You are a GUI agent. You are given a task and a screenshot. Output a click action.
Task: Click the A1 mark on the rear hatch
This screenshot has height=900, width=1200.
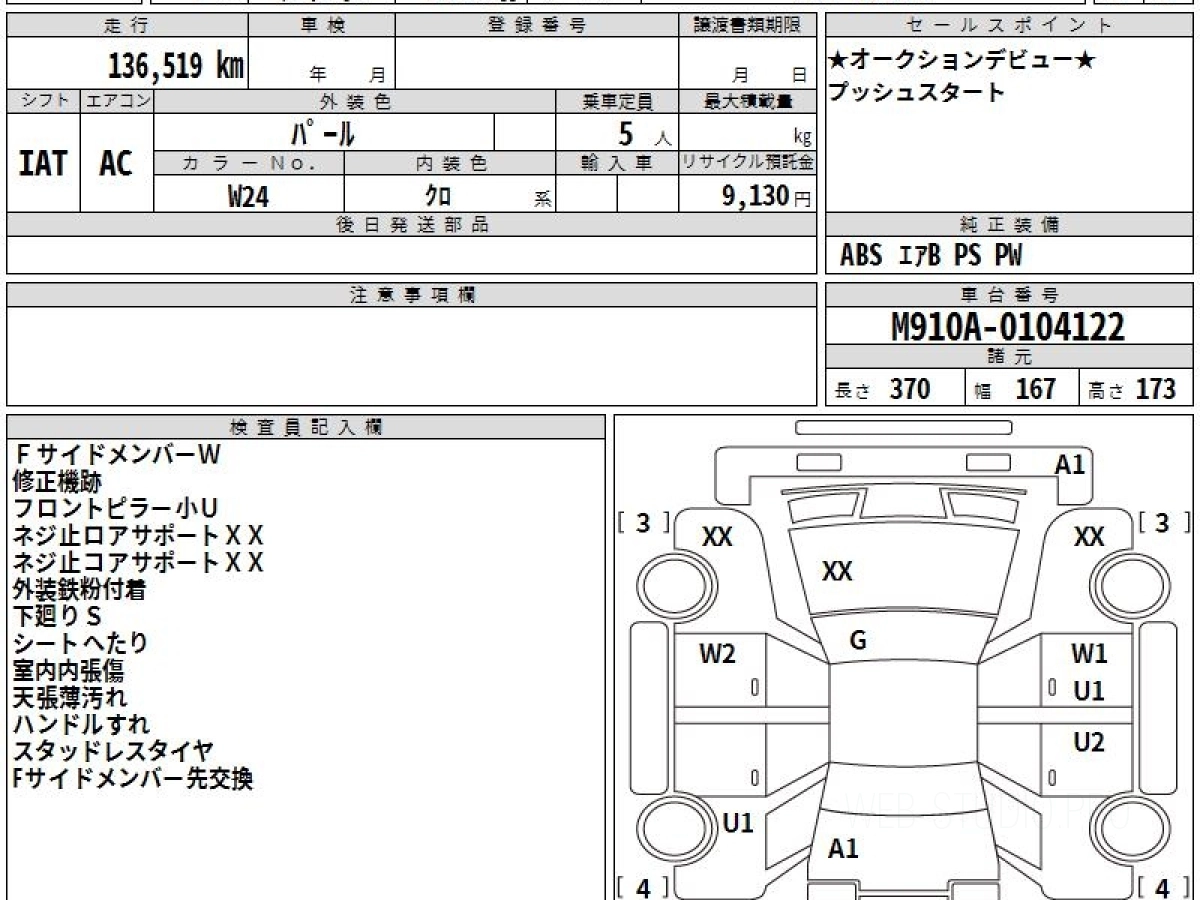pyautogui.click(x=843, y=849)
